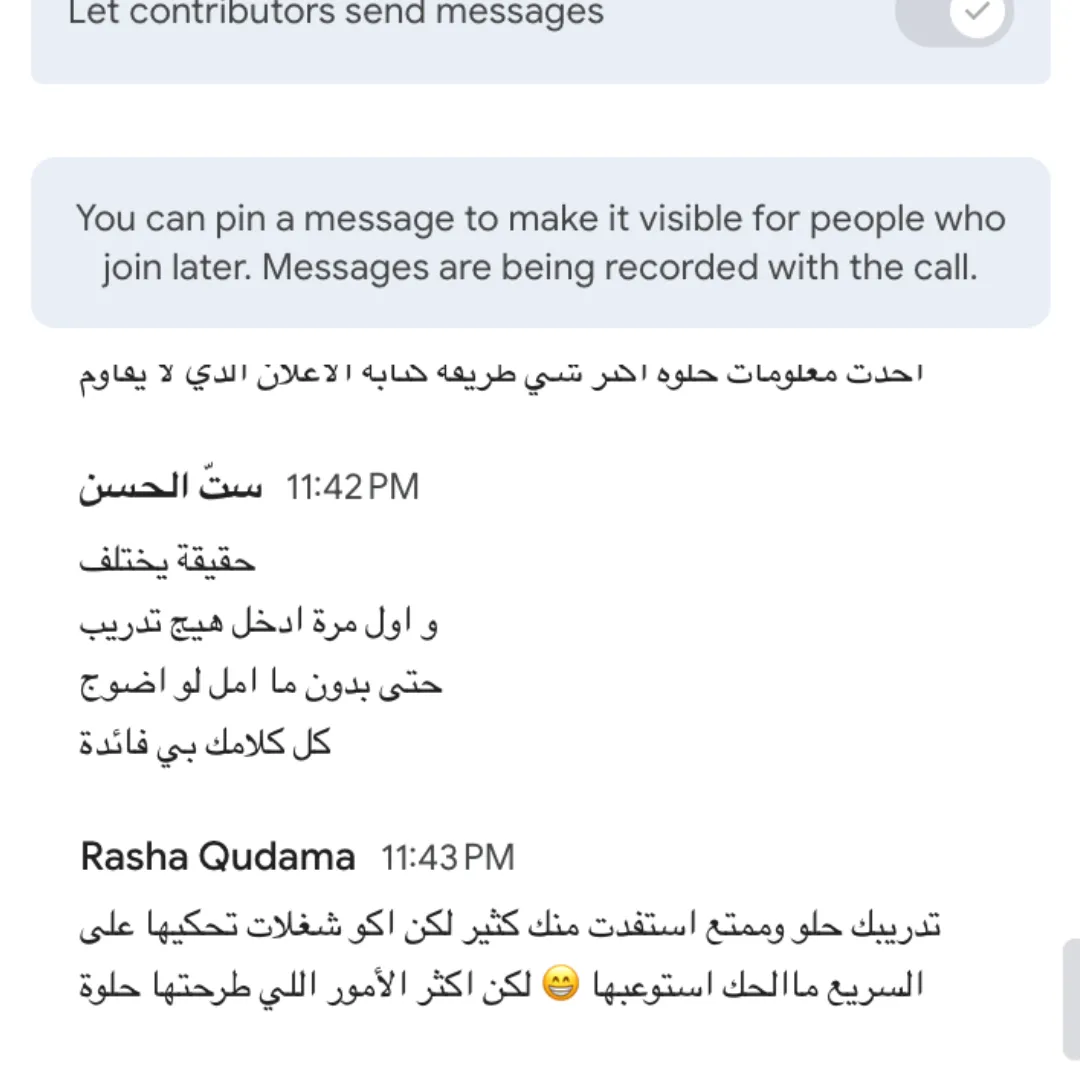Viewport: 1080px width, 1080px height.
Task: Select the message line كل كلامك بي فائدة
Action: [205, 745]
